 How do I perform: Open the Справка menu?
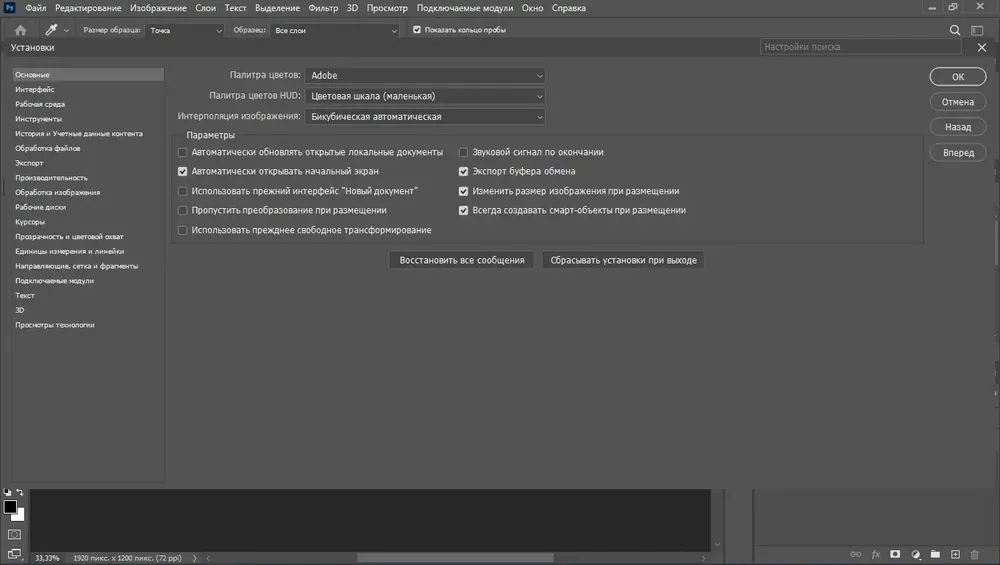(569, 8)
